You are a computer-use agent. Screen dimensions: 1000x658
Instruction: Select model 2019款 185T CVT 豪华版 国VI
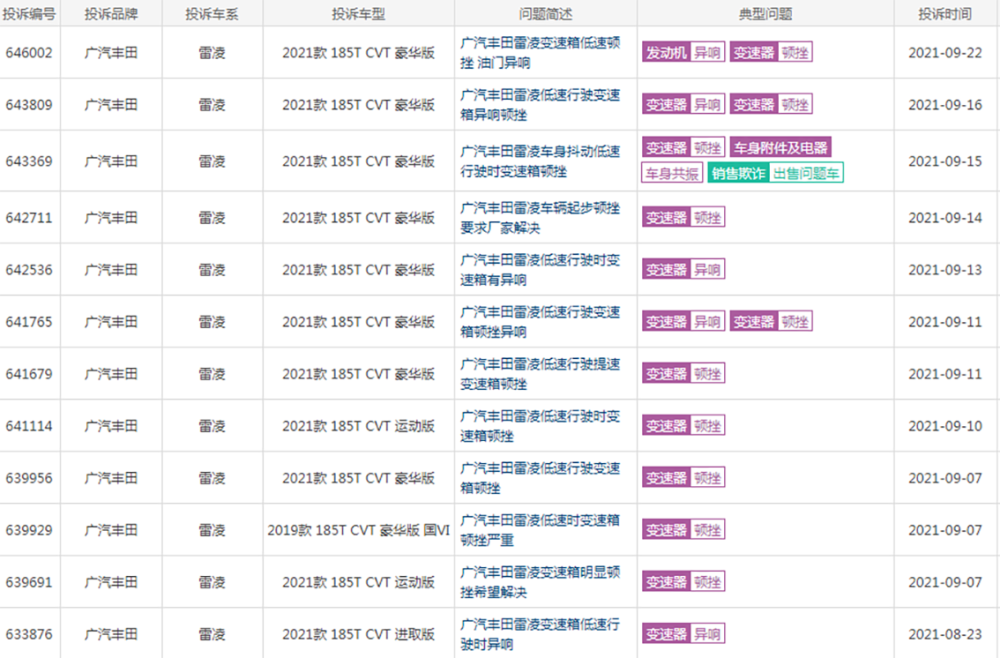click(358, 530)
